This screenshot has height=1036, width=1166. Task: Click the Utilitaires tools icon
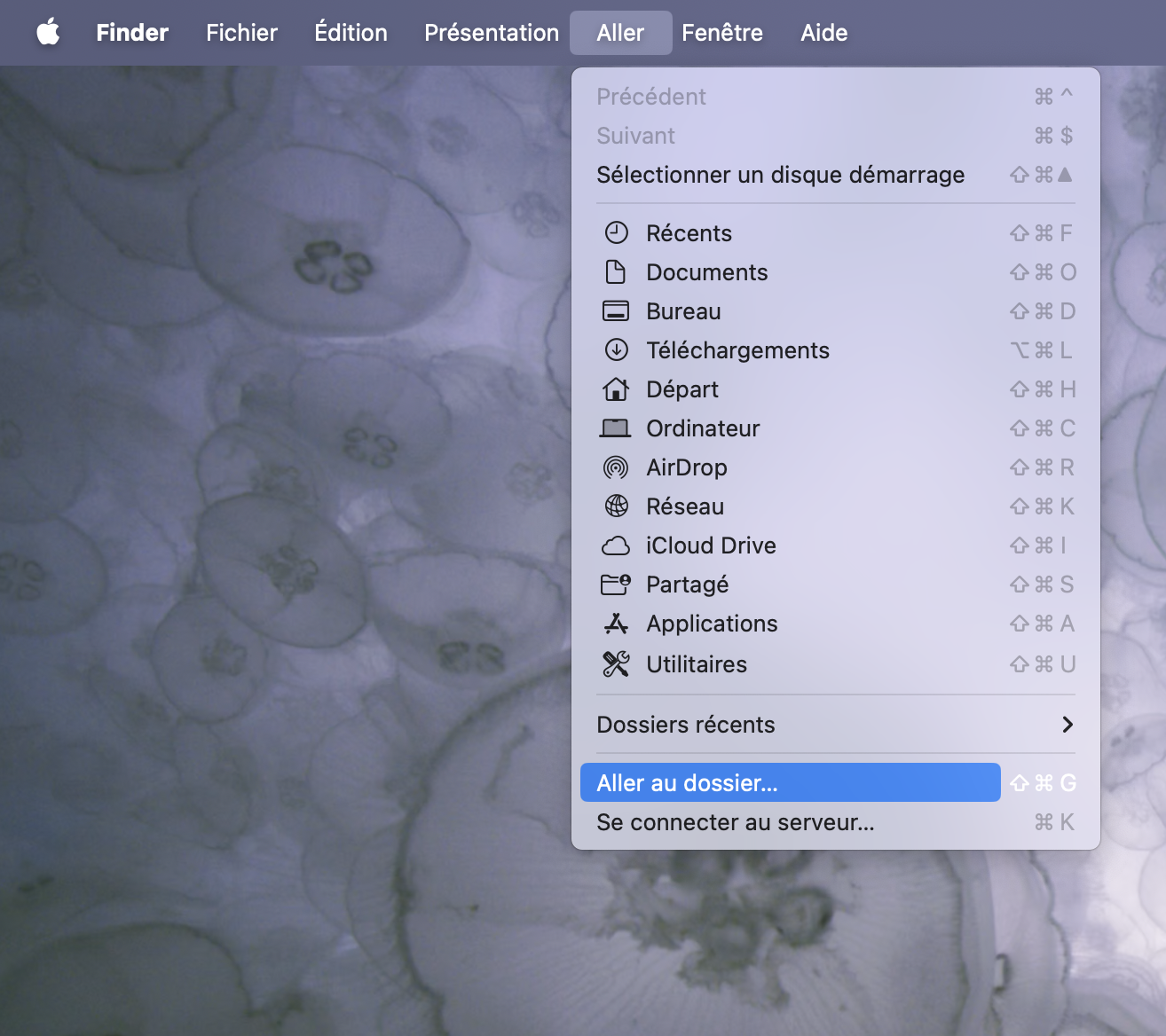(616, 663)
